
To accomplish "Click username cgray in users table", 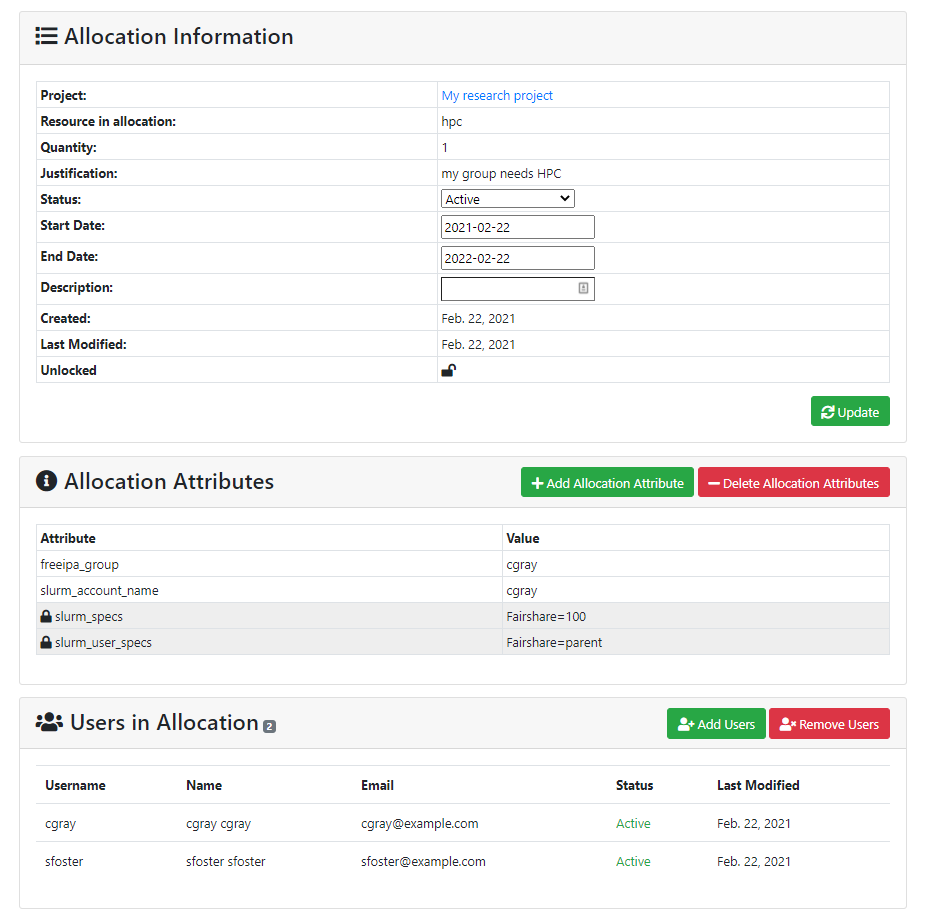I will click(x=60, y=824).
